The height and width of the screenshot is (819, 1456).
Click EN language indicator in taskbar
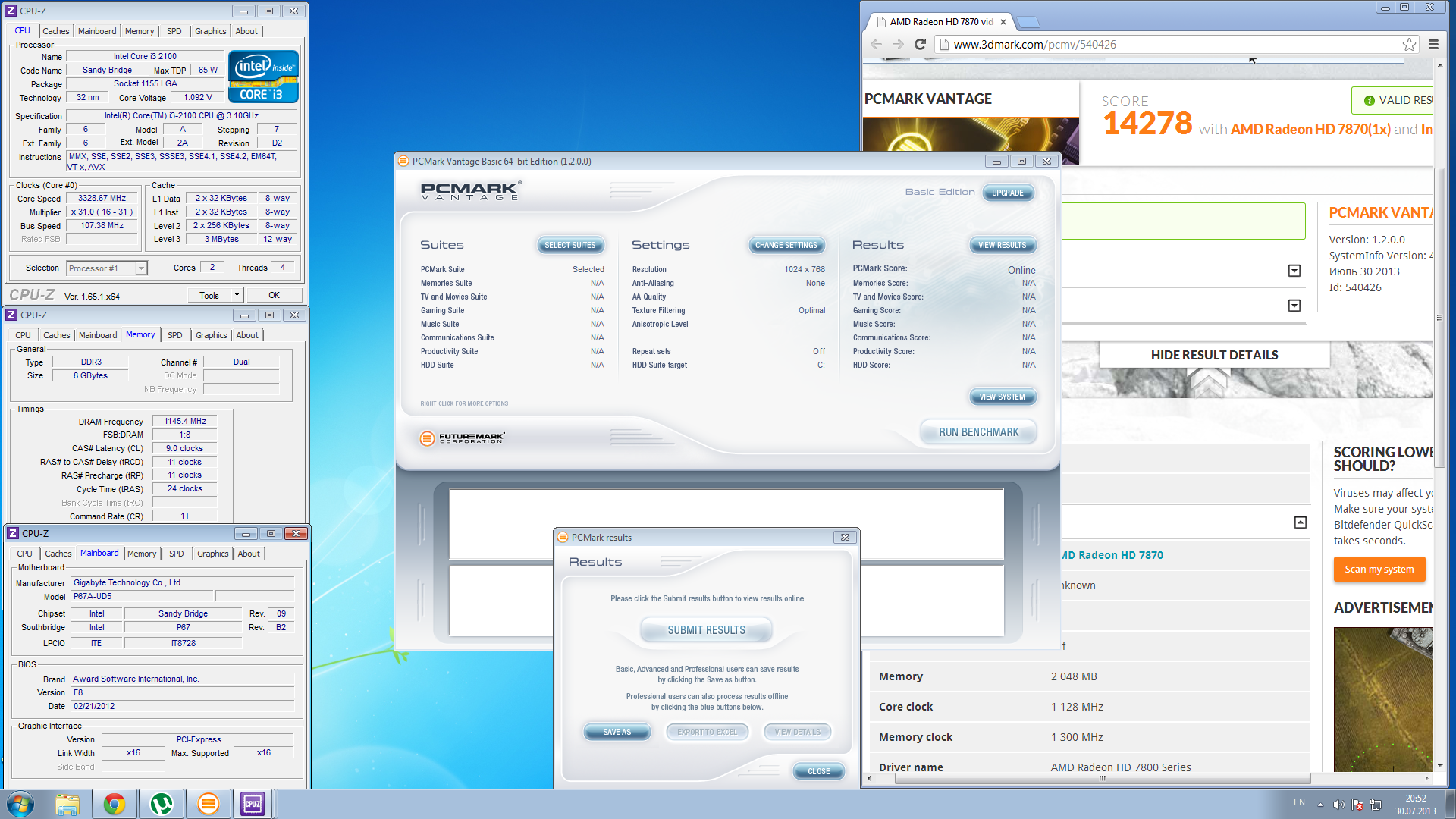coord(1299,802)
